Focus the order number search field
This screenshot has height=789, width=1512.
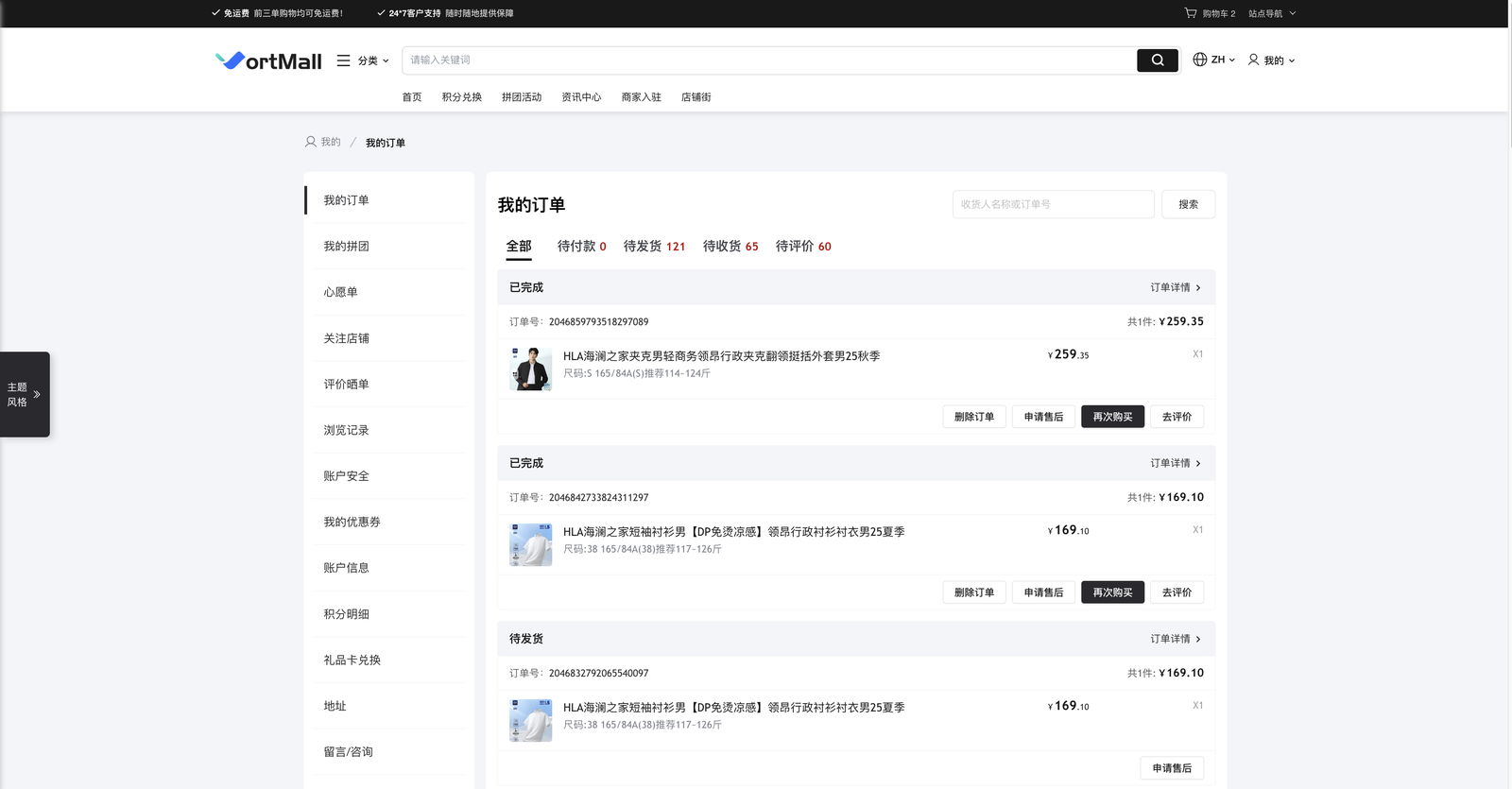(1053, 204)
